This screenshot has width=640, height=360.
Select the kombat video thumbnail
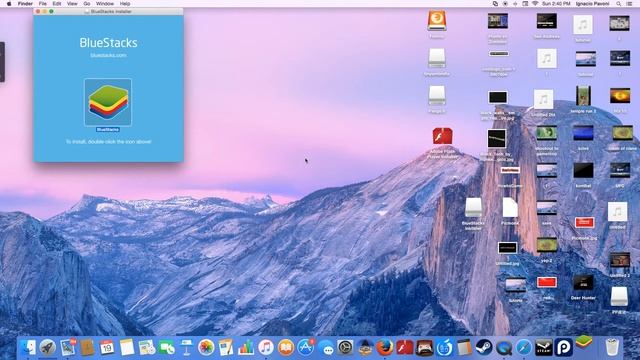(583, 170)
